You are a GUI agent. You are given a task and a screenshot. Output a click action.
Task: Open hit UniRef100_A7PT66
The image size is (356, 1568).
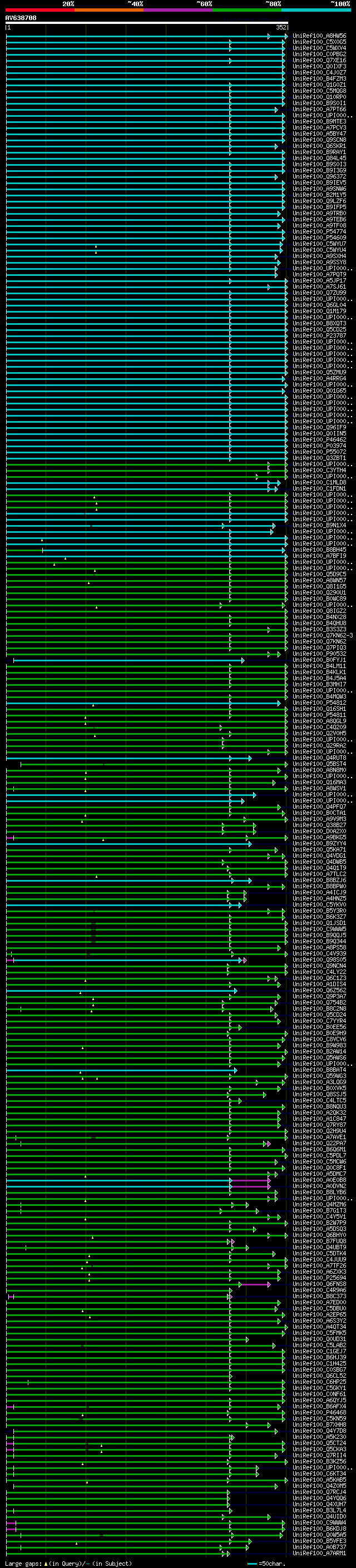click(319, 109)
